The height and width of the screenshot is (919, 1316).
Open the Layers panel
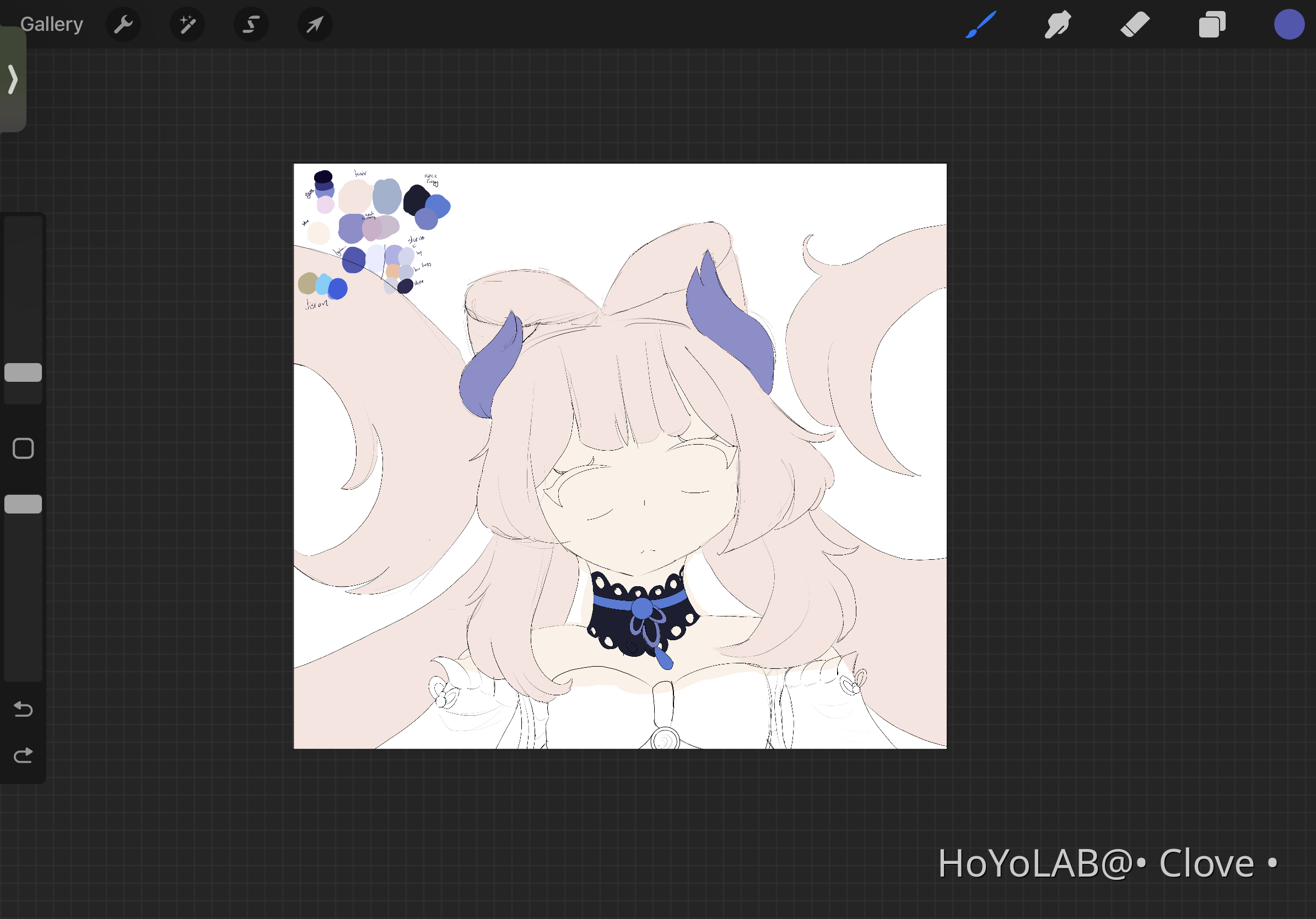pyautogui.click(x=1211, y=24)
